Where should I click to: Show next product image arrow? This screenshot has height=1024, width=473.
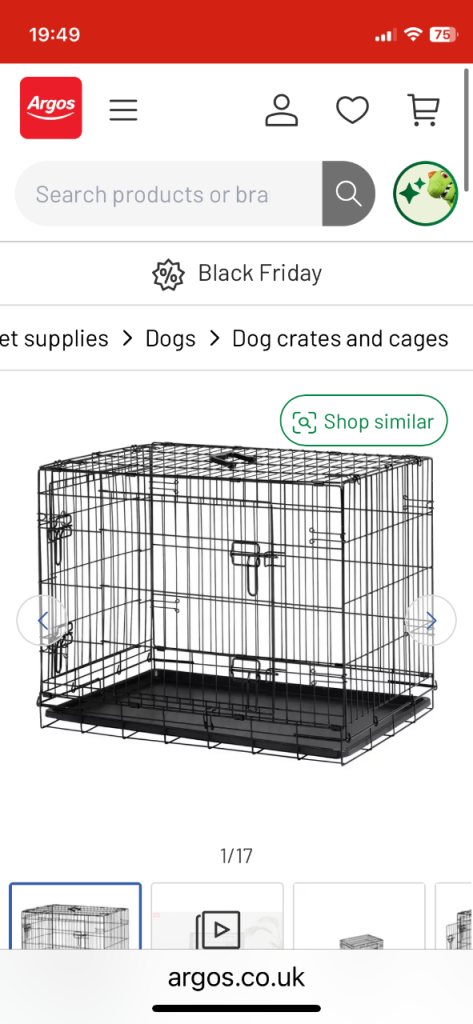[431, 620]
